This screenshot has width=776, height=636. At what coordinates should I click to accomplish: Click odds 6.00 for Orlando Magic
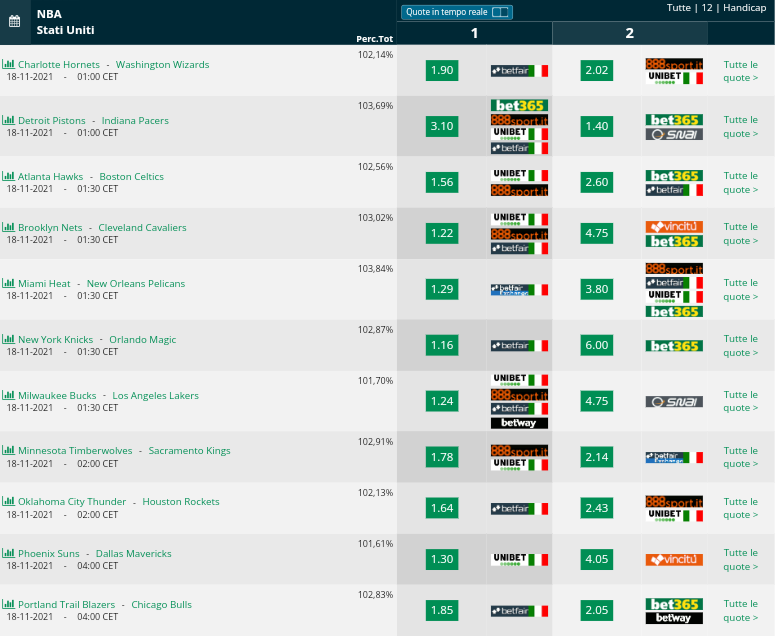(x=596, y=345)
